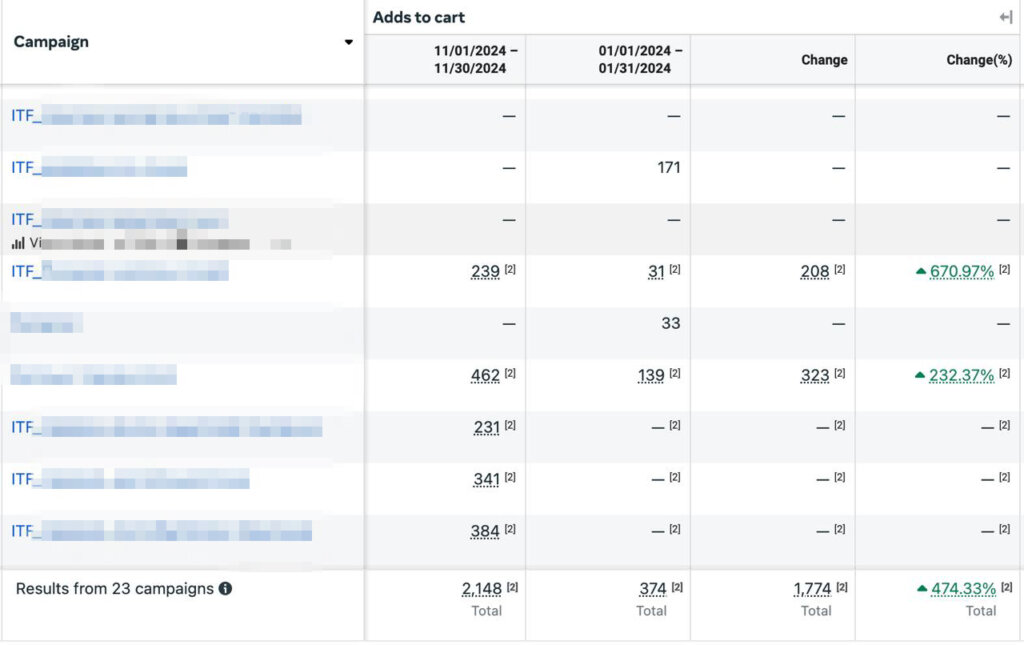Open ITF campaign link with 171 adds
Viewport: 1024px width, 645px height.
(99, 168)
